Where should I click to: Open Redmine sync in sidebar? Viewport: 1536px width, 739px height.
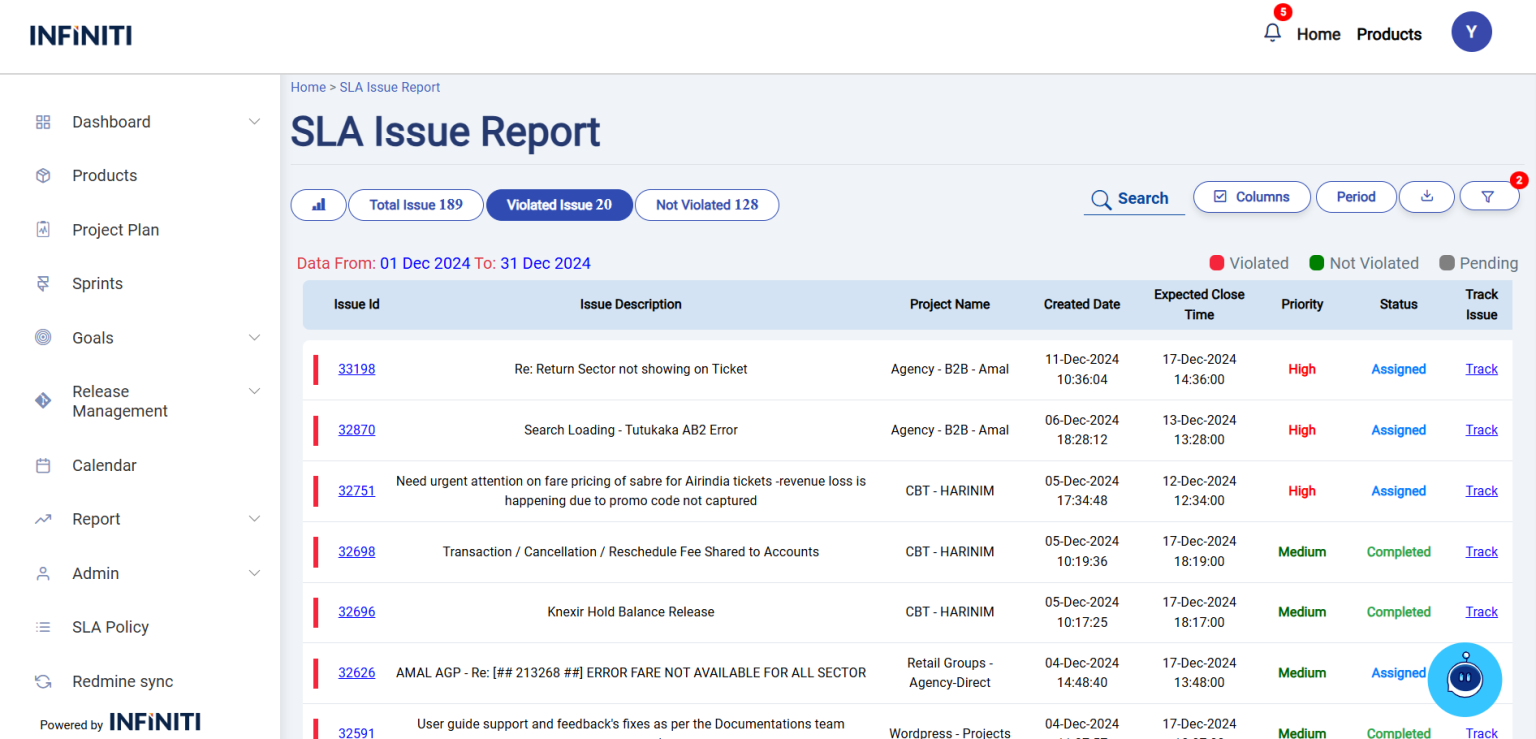pos(122,681)
